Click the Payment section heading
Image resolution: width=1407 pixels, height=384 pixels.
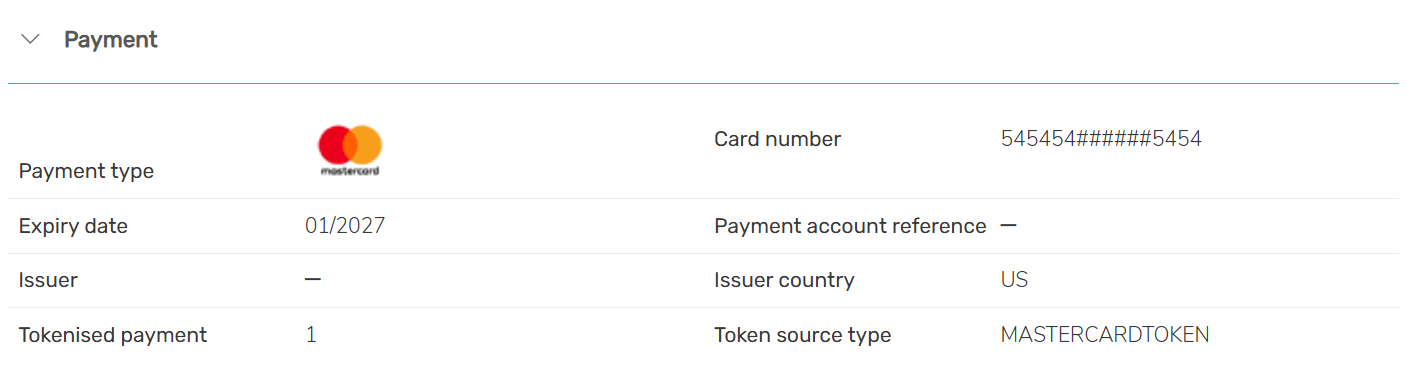tap(111, 40)
